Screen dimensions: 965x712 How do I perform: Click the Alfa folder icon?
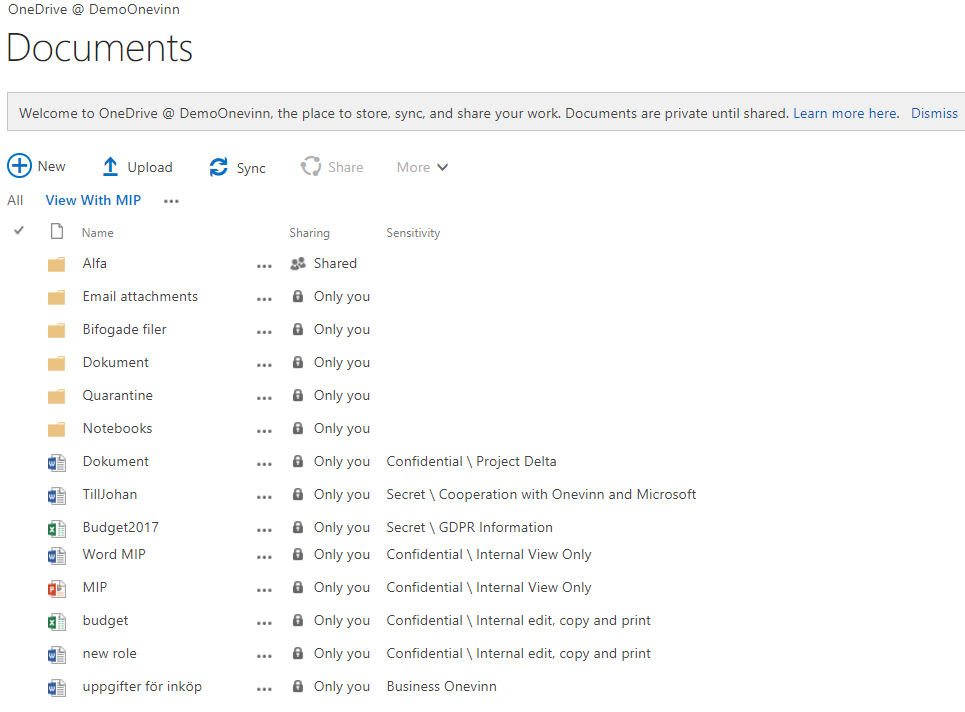point(57,264)
